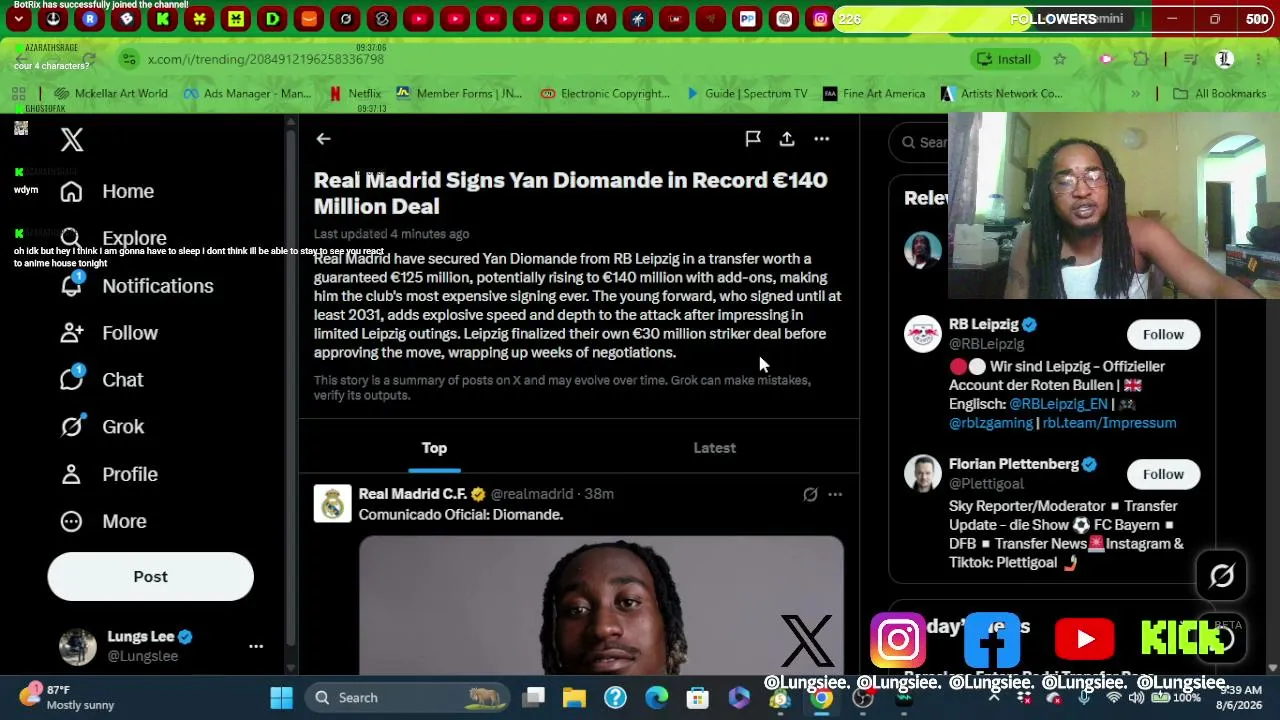Open Task View on the taskbar
The width and height of the screenshot is (1280, 720).
coord(534,698)
